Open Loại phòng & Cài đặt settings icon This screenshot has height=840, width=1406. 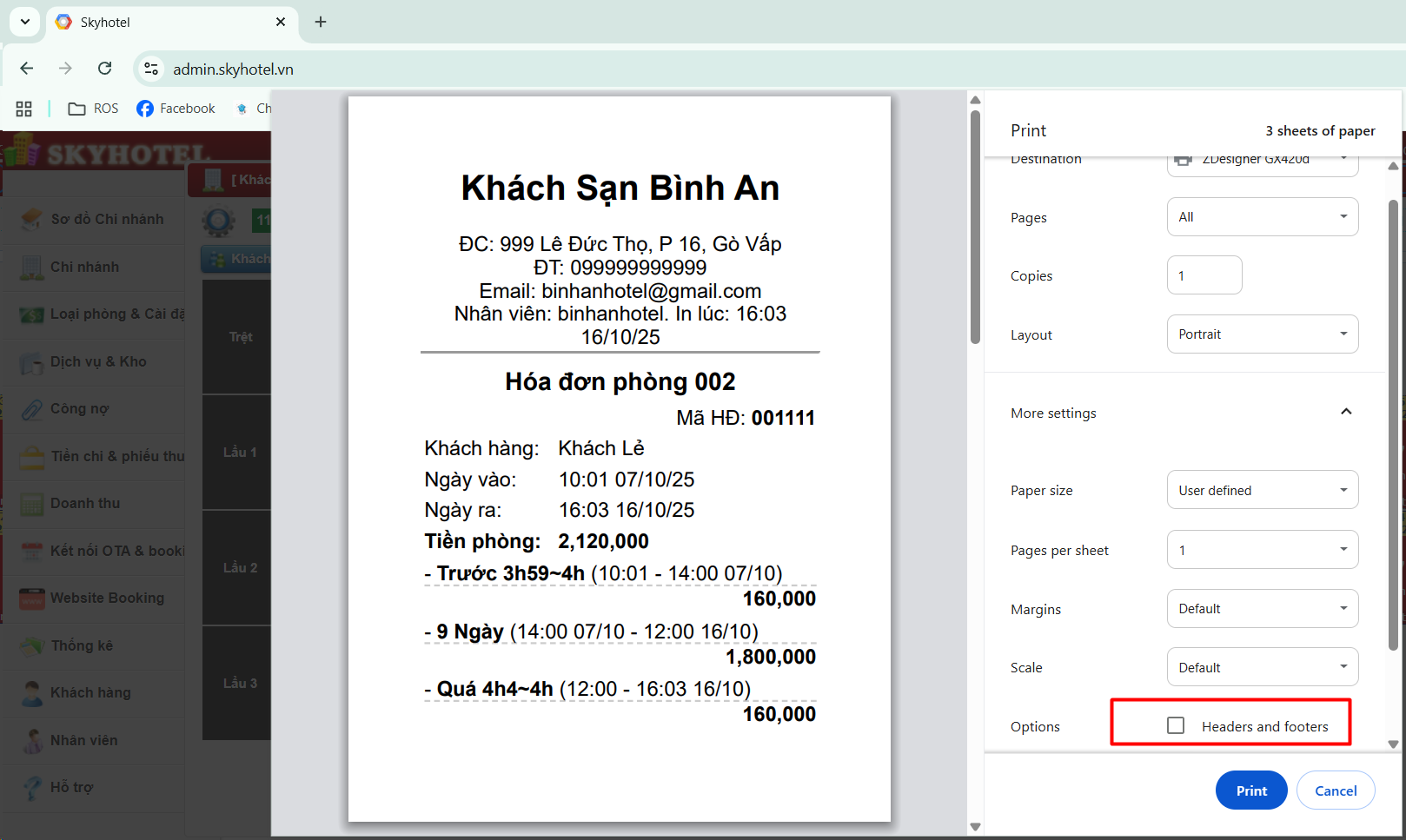31,314
